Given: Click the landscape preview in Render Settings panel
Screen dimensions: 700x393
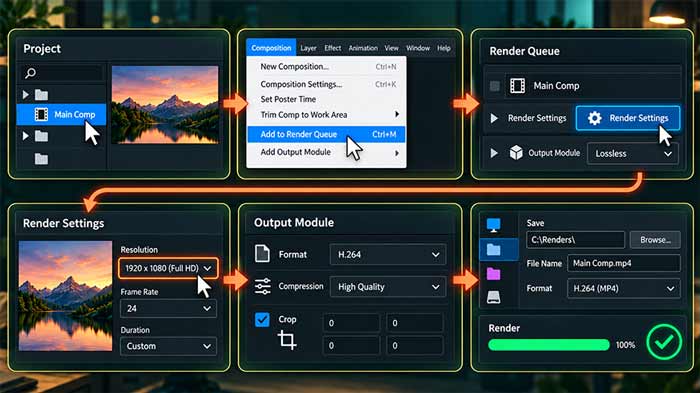Looking at the screenshot, I should [65, 296].
